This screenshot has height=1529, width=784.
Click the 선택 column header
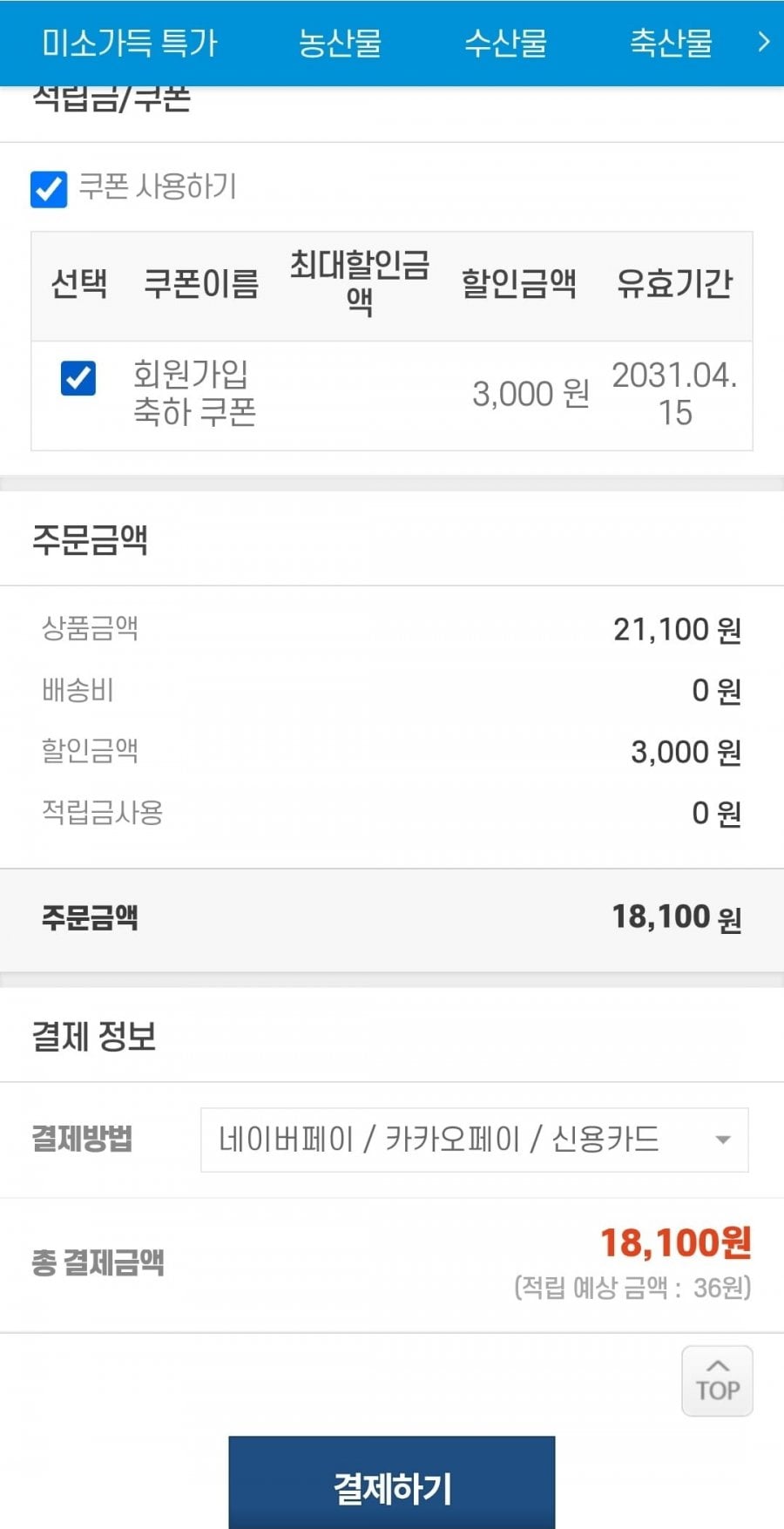[x=79, y=284]
